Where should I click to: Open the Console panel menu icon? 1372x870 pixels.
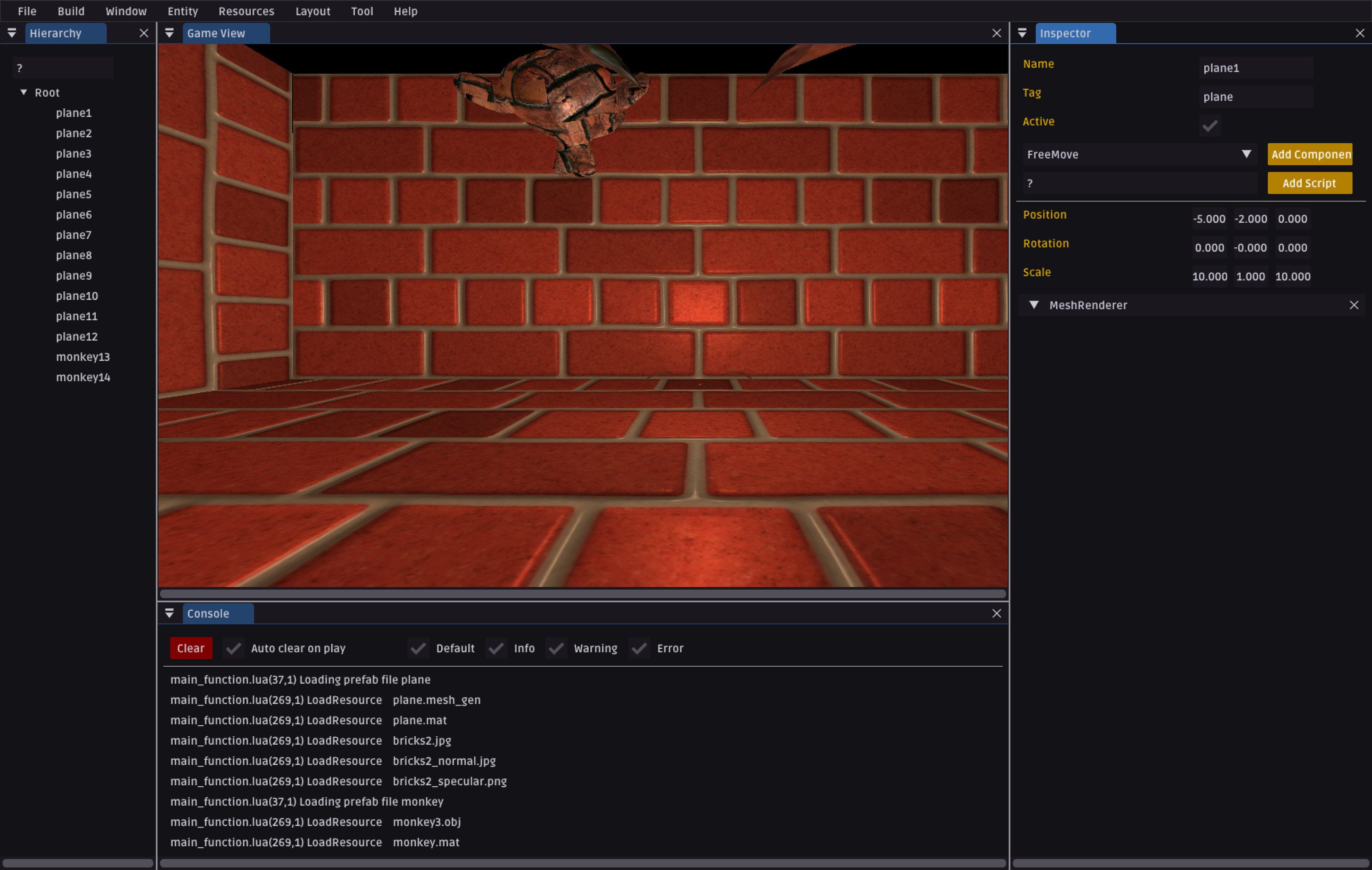point(169,613)
